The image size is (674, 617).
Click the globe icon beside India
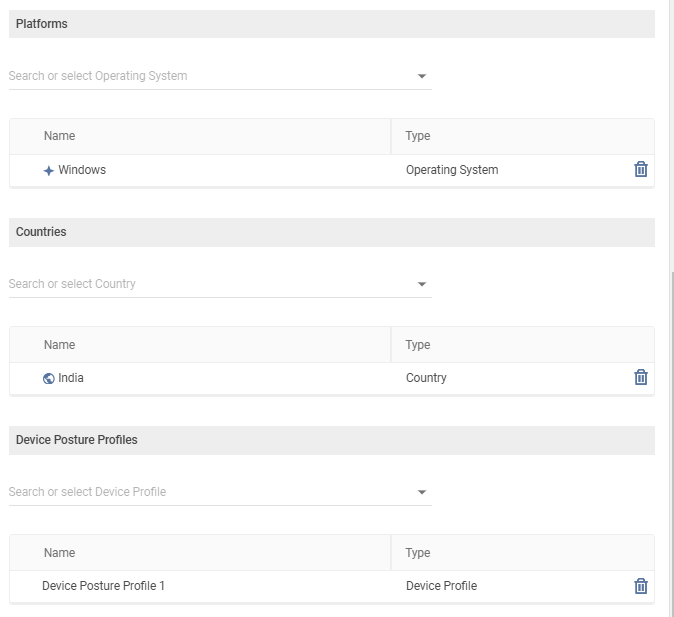click(49, 379)
